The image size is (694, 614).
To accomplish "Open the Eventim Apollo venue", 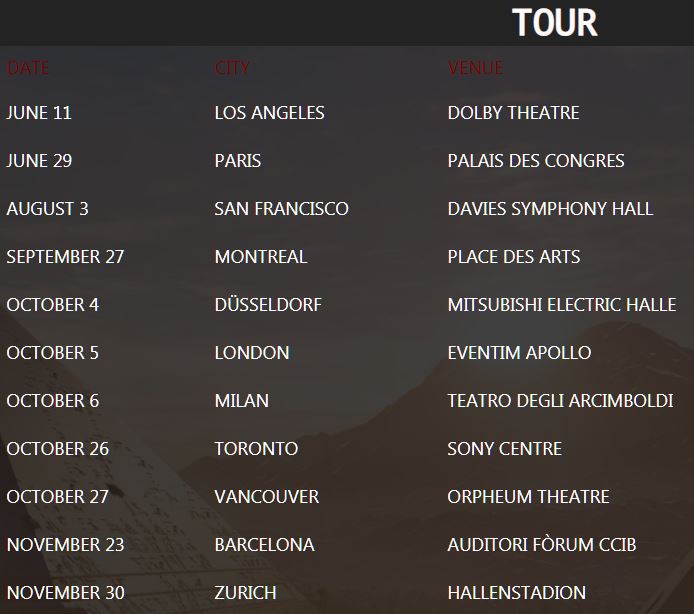I will tap(519, 353).
